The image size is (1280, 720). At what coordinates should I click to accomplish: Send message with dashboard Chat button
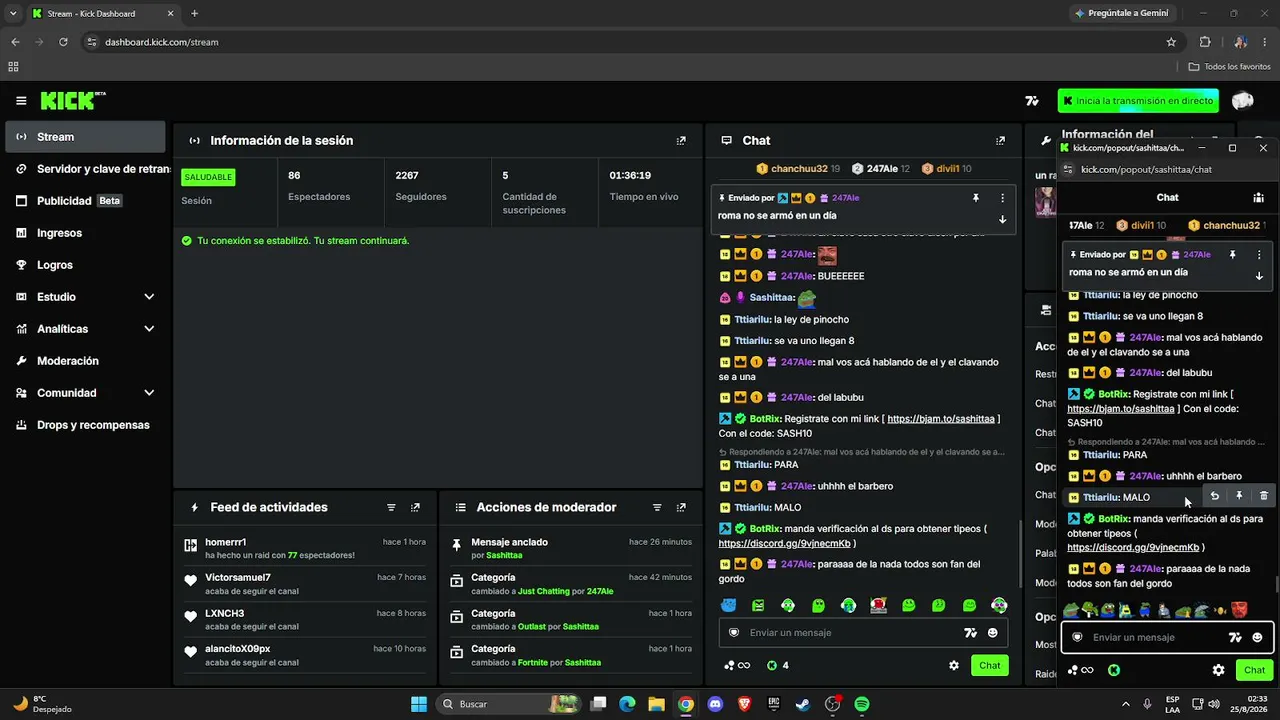[x=989, y=666]
